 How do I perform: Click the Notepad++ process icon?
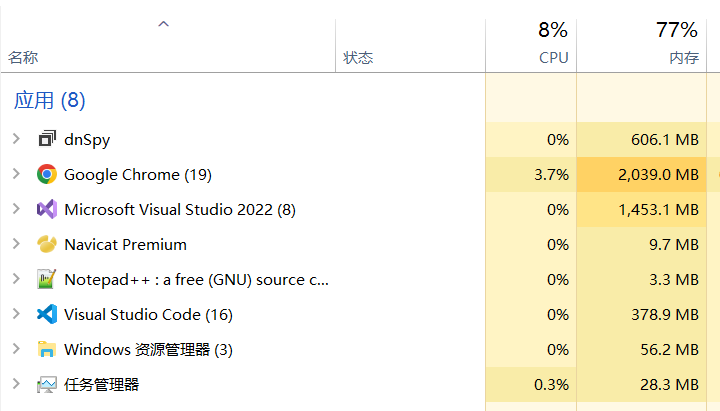(47, 279)
